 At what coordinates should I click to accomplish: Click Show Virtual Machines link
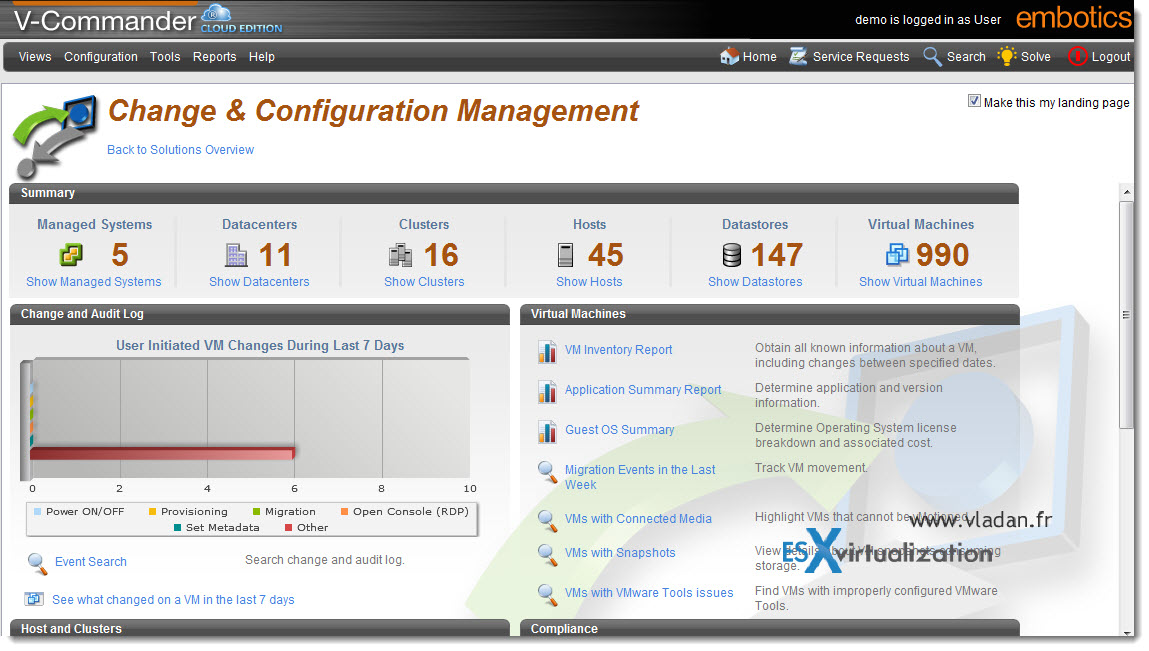pyautogui.click(x=920, y=282)
